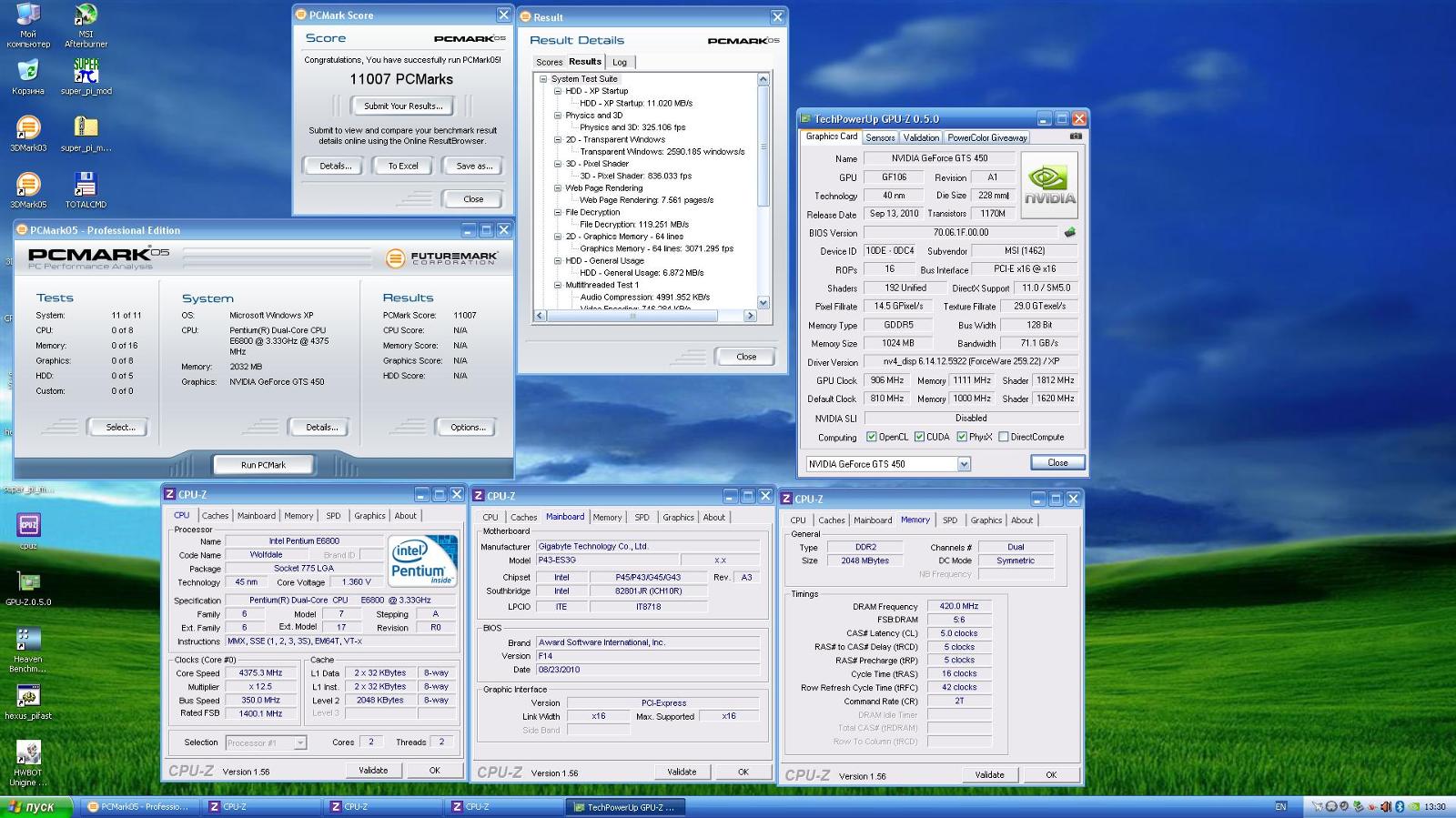Click the results tree scroll down arrow
Viewport: 1456px width, 818px height.
coord(763,303)
